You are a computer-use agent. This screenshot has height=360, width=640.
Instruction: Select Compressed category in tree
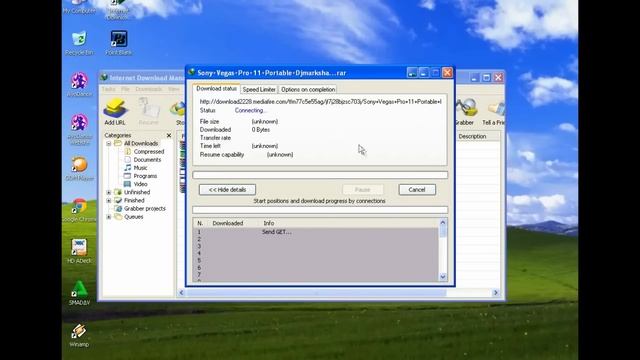click(149, 151)
